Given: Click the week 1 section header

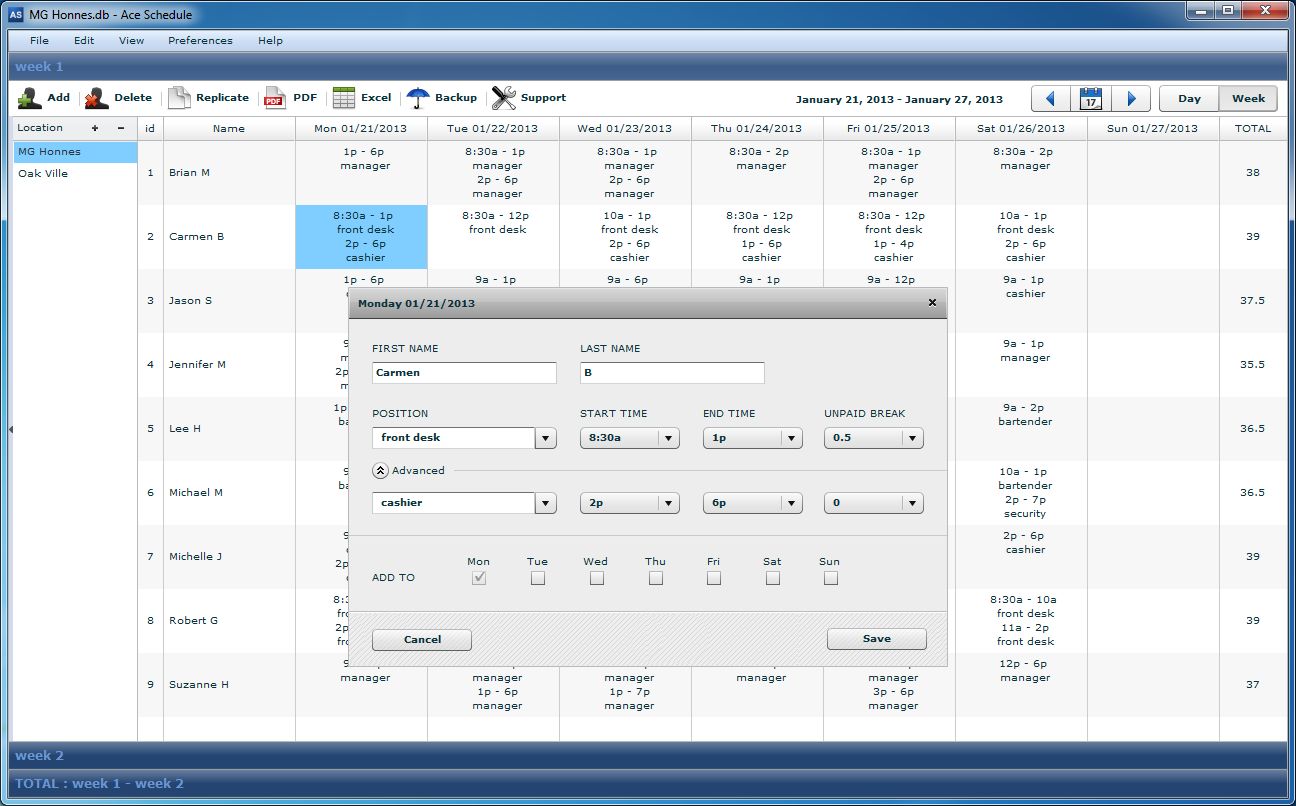Looking at the screenshot, I should (648, 67).
